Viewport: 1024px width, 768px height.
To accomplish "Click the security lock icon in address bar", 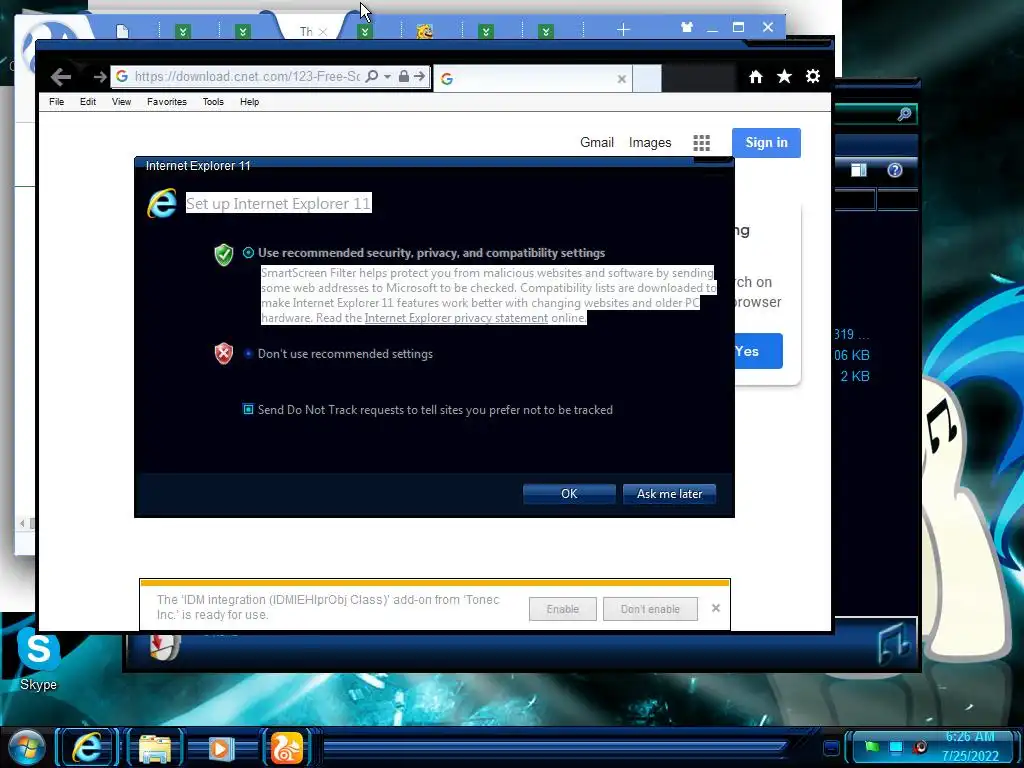I will [404, 76].
